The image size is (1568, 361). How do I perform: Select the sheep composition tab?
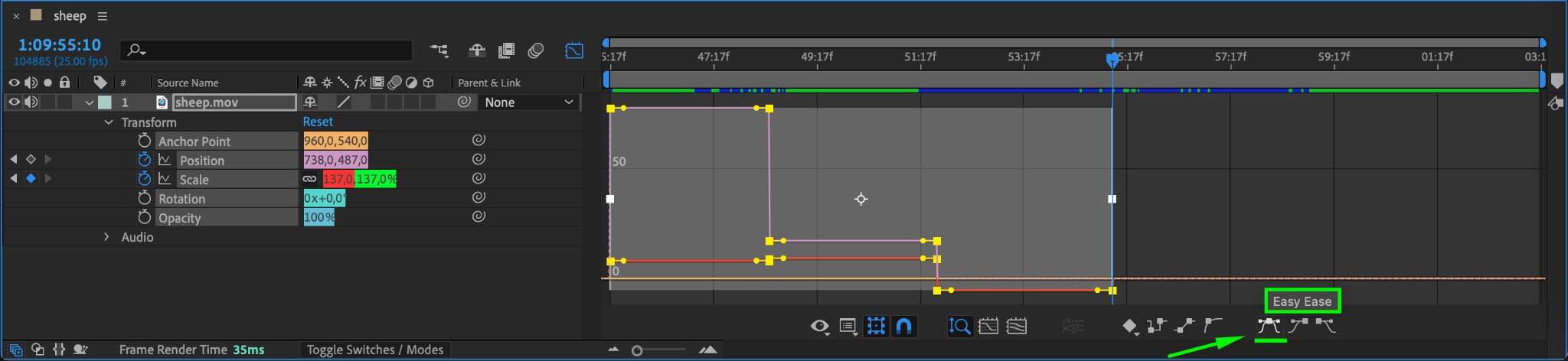click(70, 16)
